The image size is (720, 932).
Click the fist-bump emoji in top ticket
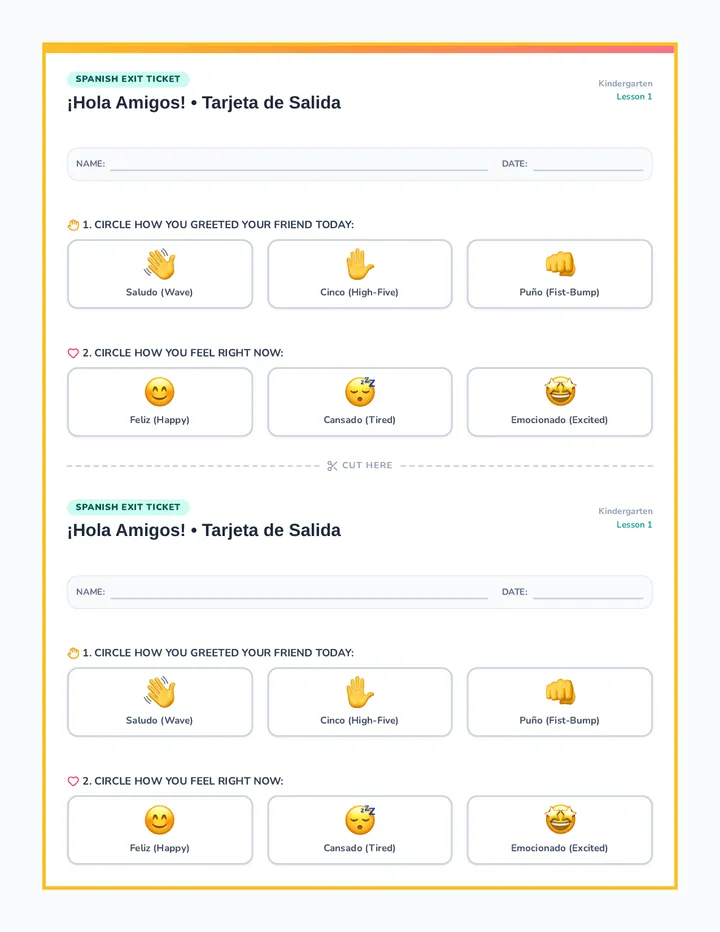point(560,264)
